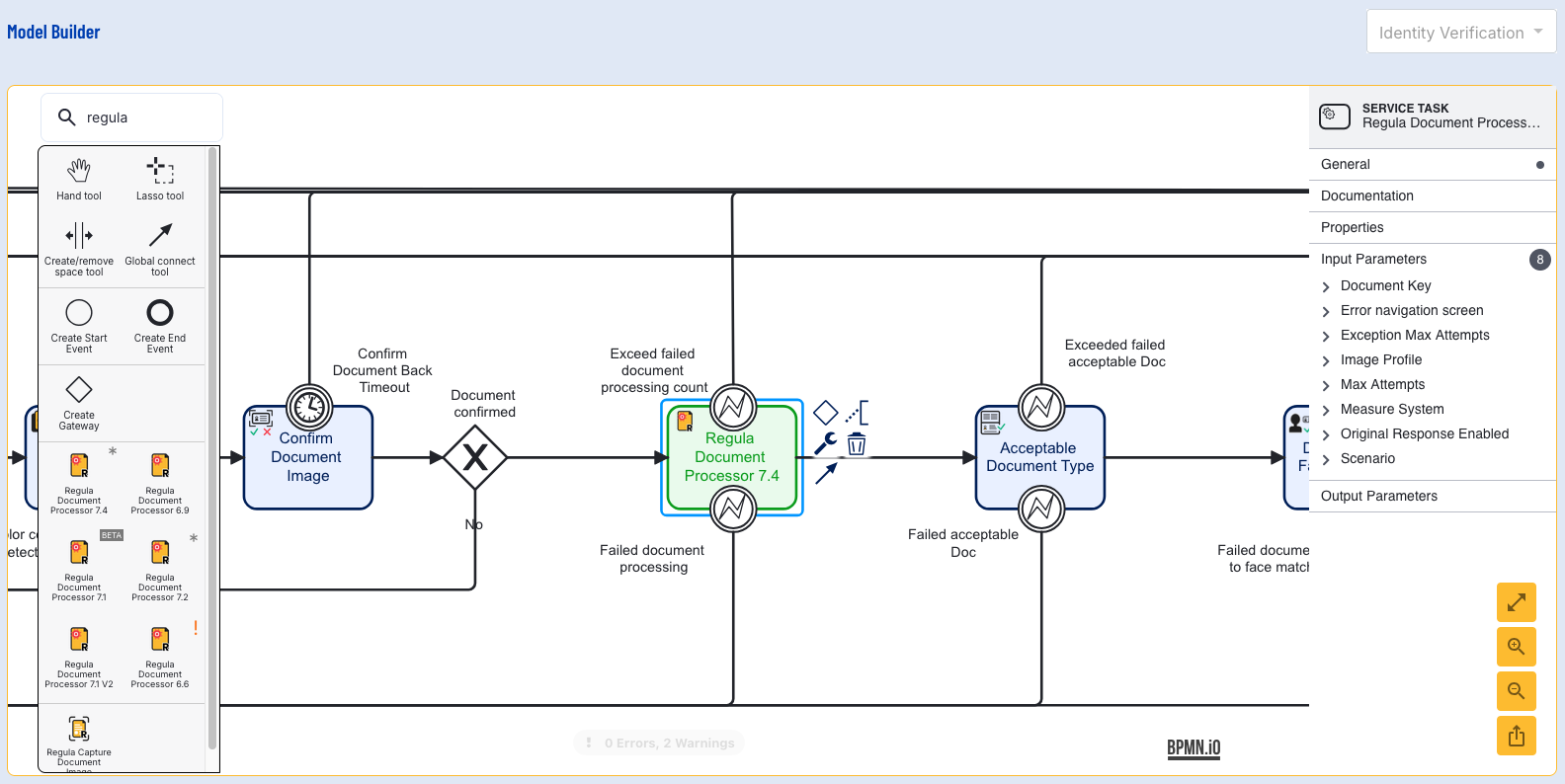
Task: Click Exceeded failed acceptable Doc error event
Action: coord(1041,406)
